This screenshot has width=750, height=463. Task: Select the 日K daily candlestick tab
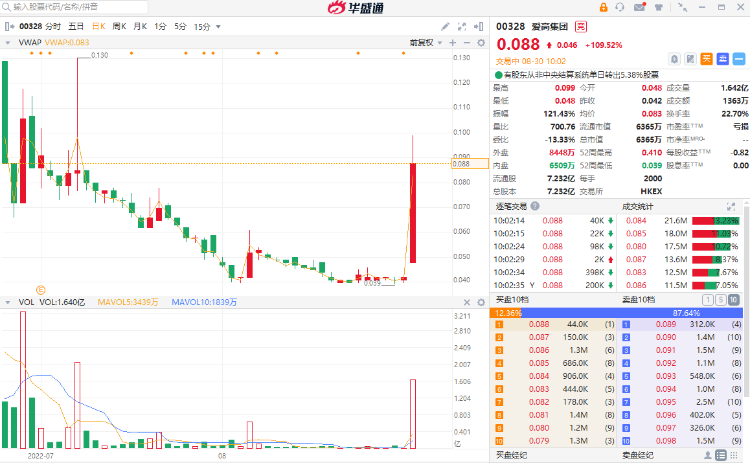coord(99,26)
